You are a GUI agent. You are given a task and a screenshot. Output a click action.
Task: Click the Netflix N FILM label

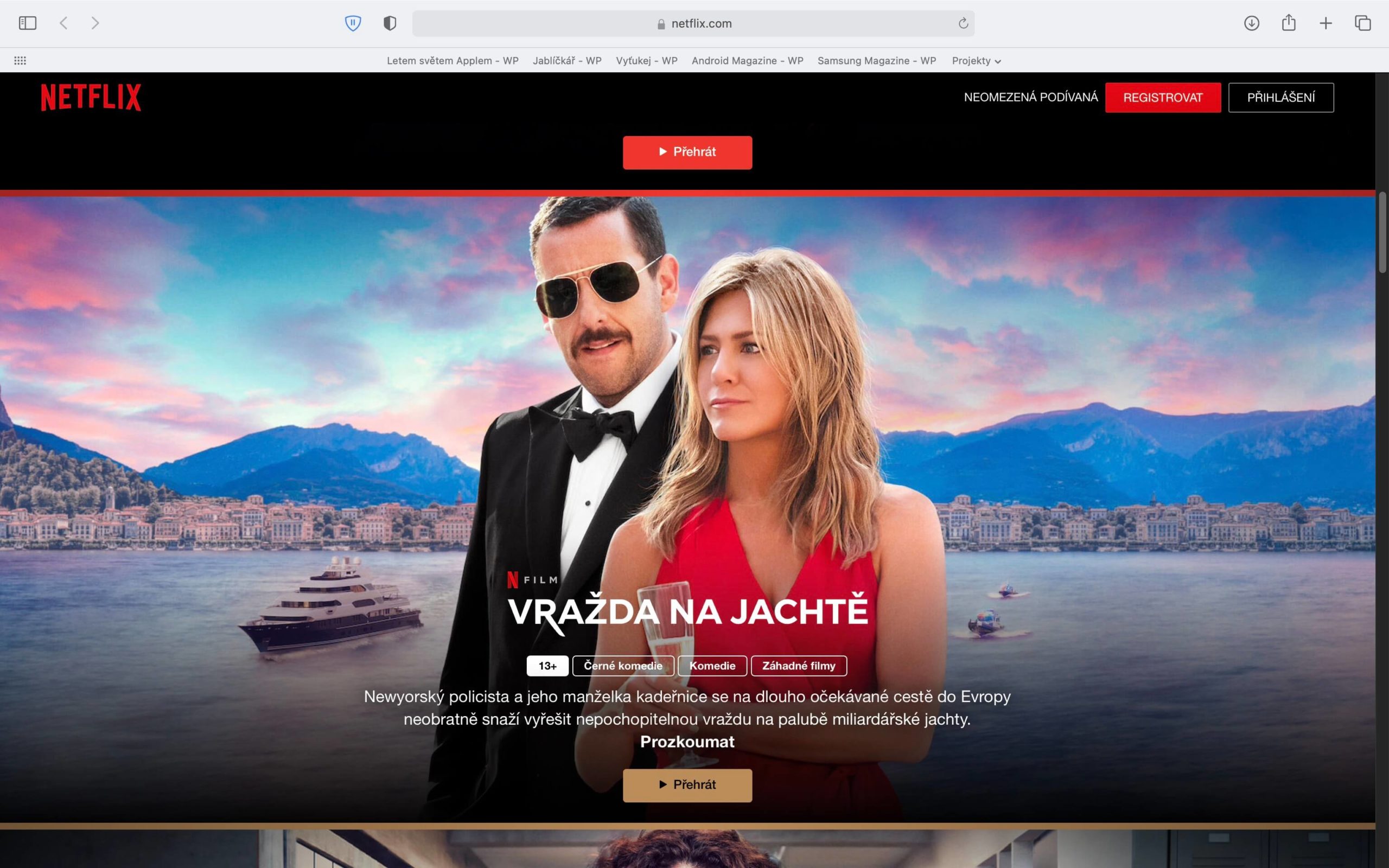tap(532, 580)
